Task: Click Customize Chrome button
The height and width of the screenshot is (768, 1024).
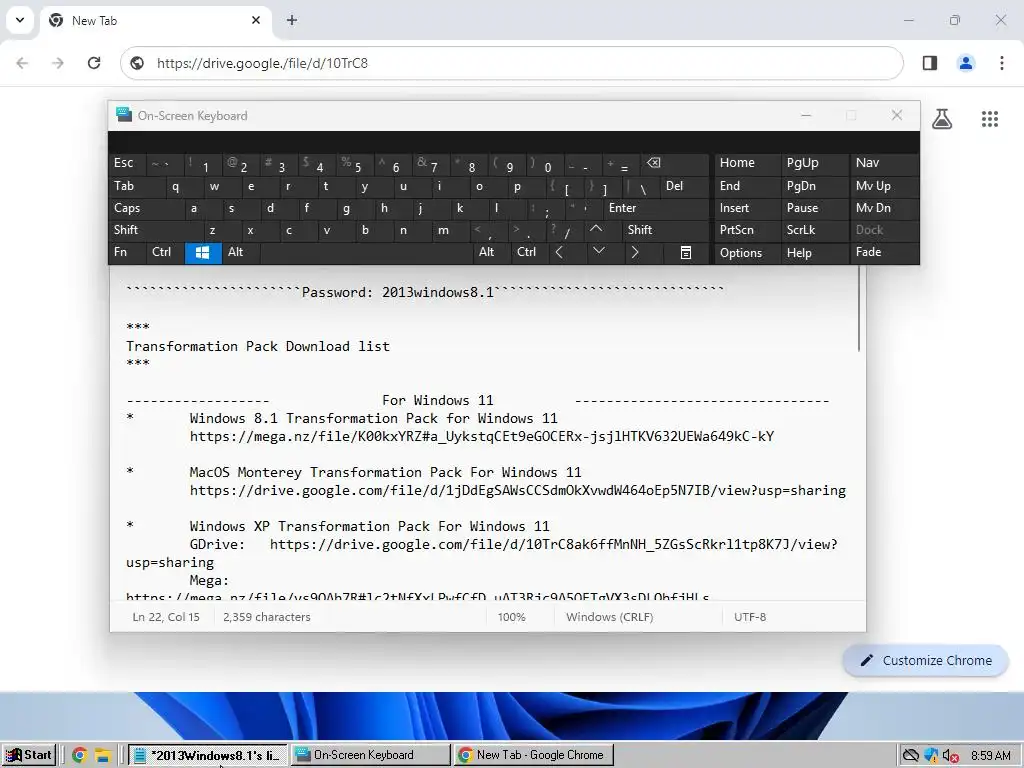Action: [x=926, y=660]
